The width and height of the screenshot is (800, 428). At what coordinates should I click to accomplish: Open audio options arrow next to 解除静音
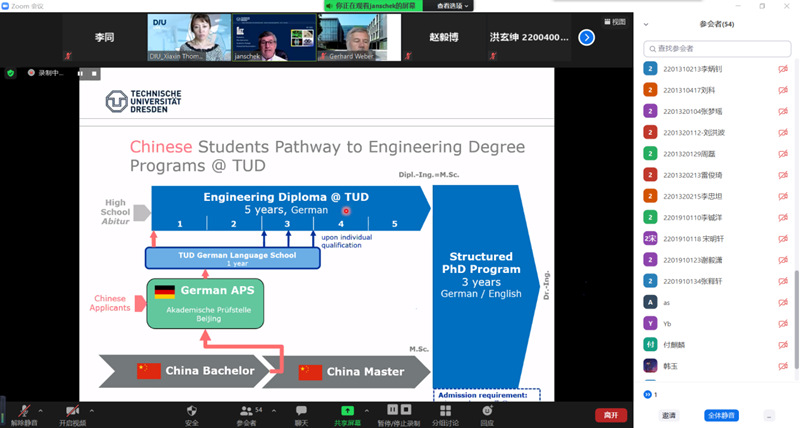(40, 411)
